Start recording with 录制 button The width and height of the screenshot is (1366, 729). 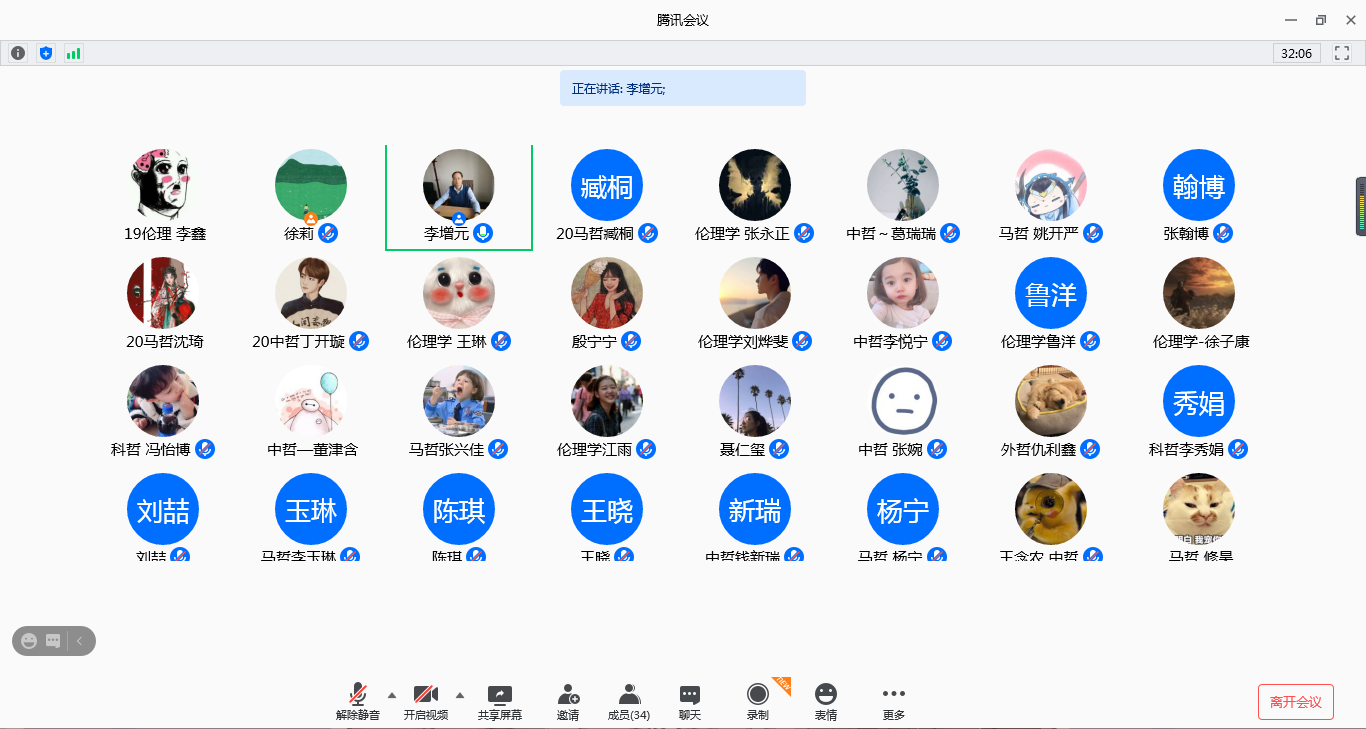click(x=758, y=702)
